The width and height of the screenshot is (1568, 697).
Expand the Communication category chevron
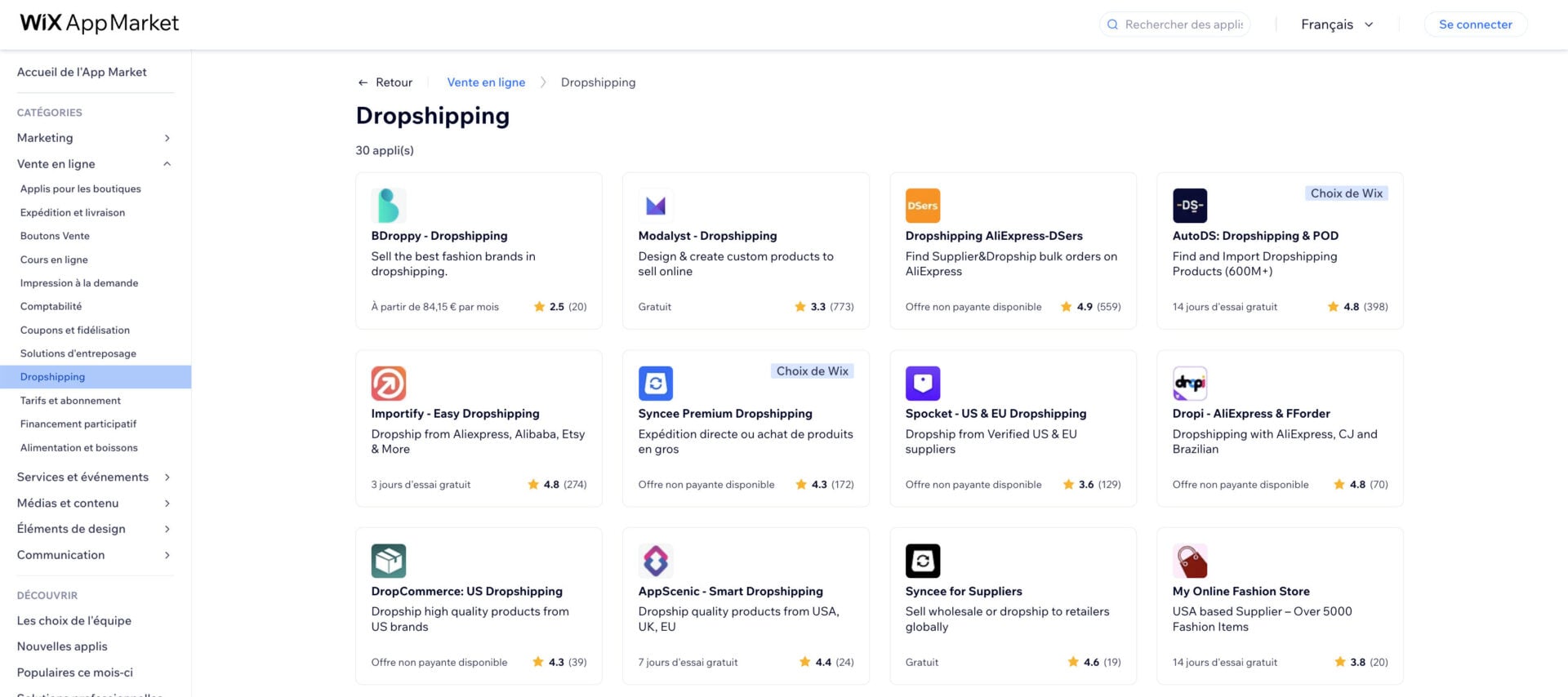pyautogui.click(x=167, y=555)
